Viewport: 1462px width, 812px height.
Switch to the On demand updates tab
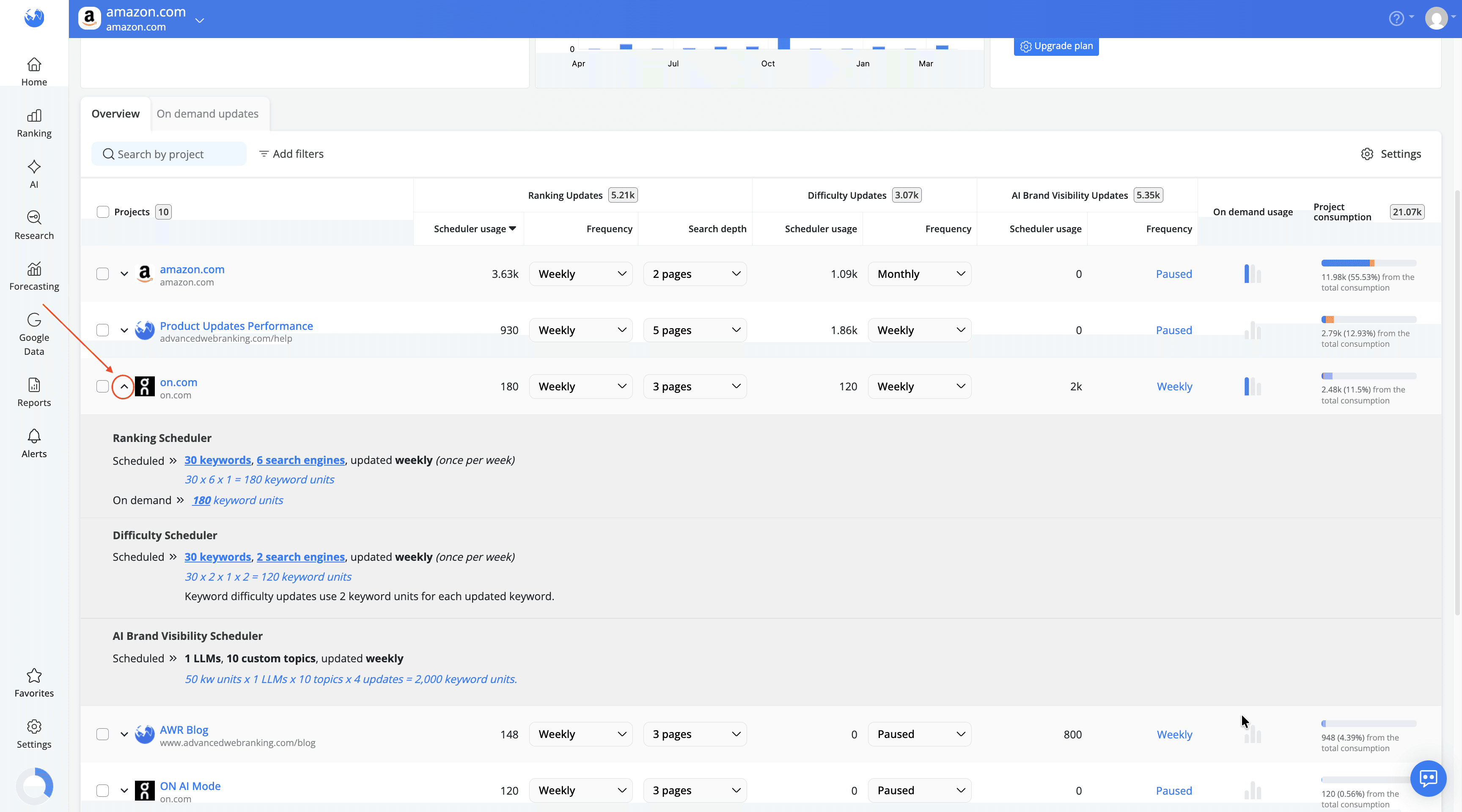tap(208, 113)
